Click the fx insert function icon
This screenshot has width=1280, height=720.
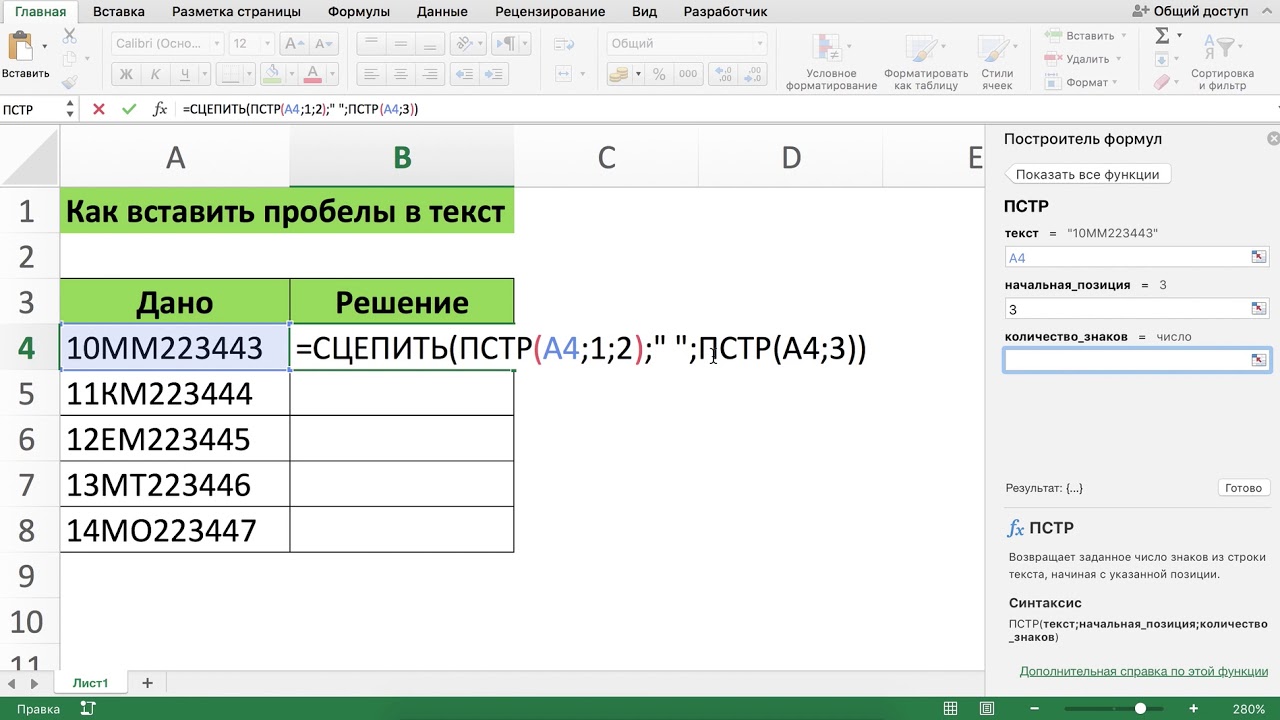(x=159, y=109)
